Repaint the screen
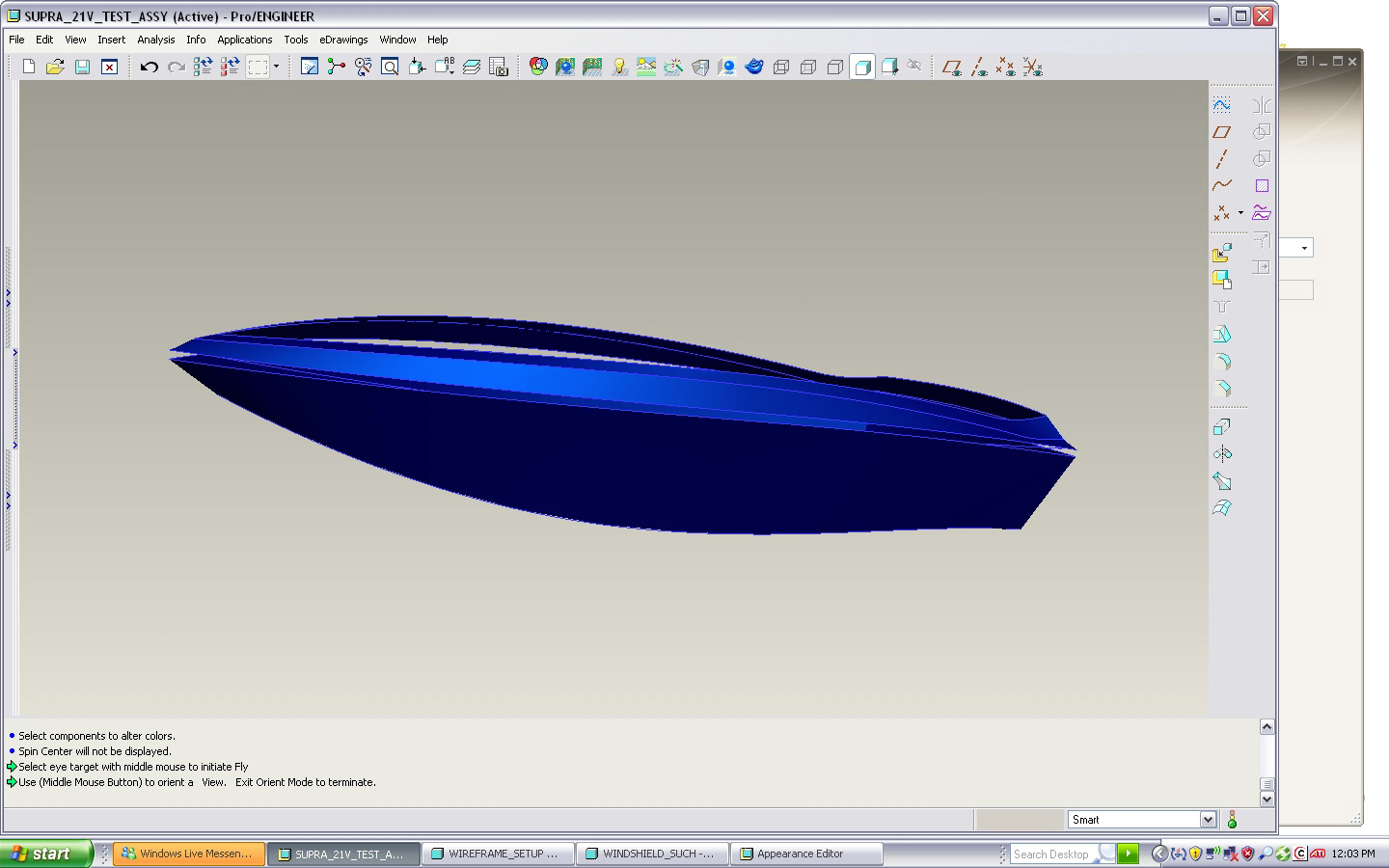The width and height of the screenshot is (1389, 868). (310, 67)
